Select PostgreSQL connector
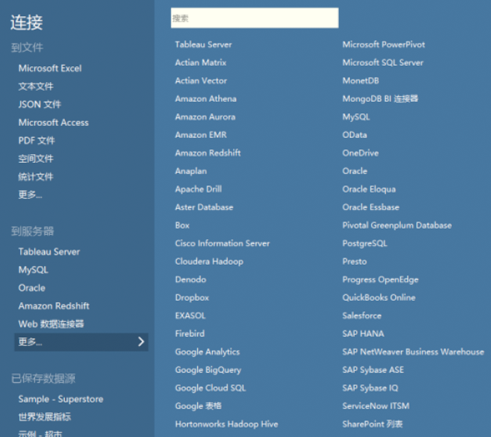The width and height of the screenshot is (491, 437). click(x=365, y=243)
